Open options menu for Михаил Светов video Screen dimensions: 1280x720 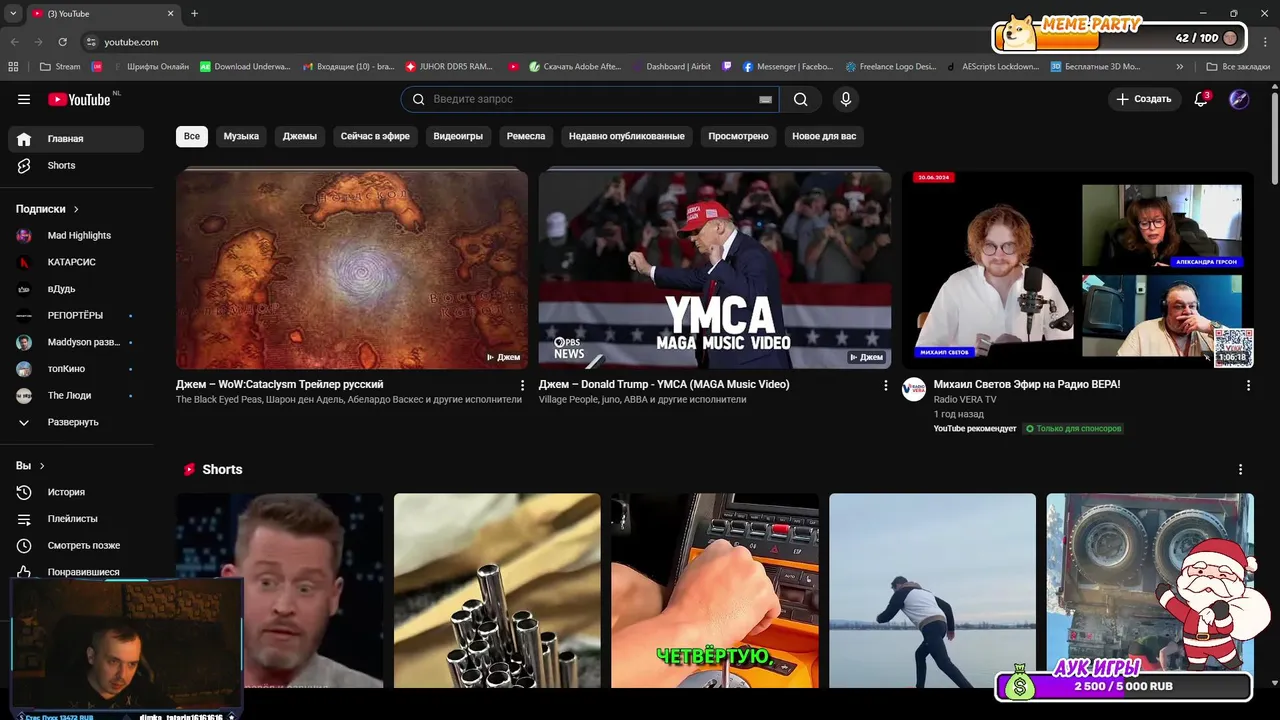[x=1247, y=385]
